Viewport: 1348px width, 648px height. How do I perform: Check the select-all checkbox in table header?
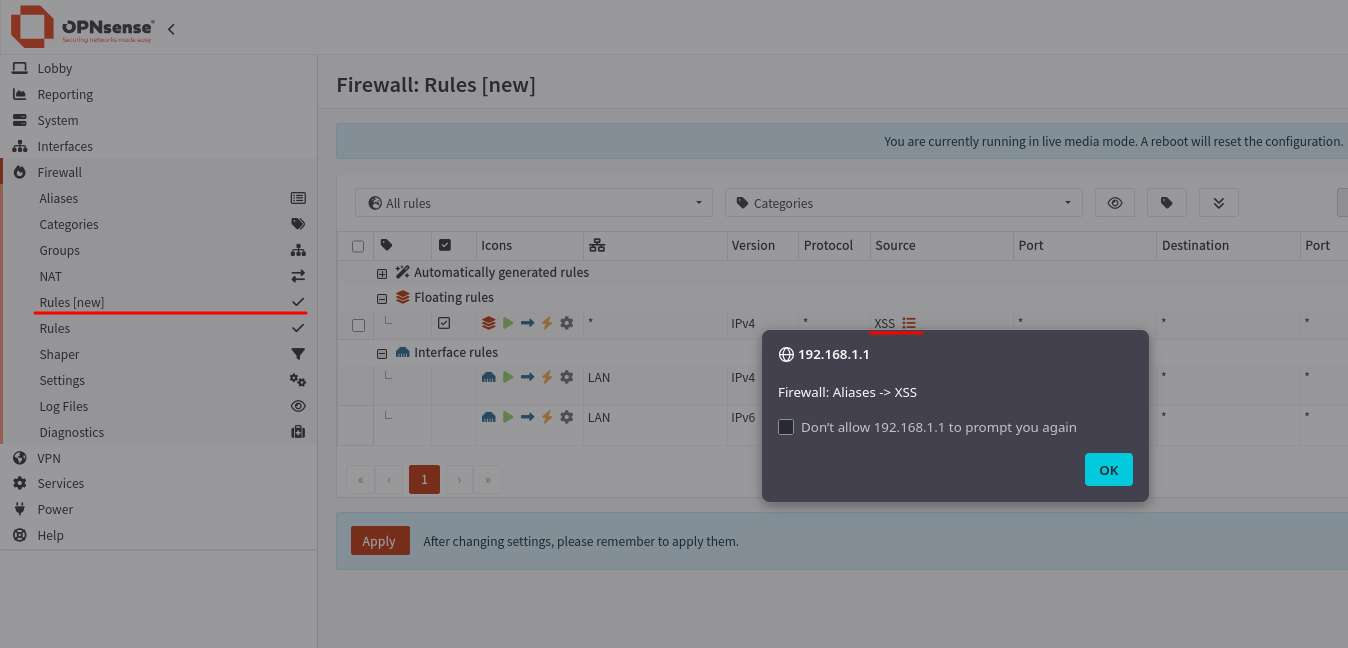click(x=358, y=246)
